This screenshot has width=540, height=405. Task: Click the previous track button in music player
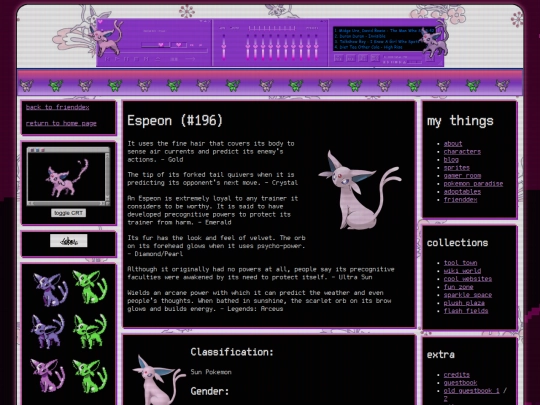pyautogui.click(x=107, y=59)
